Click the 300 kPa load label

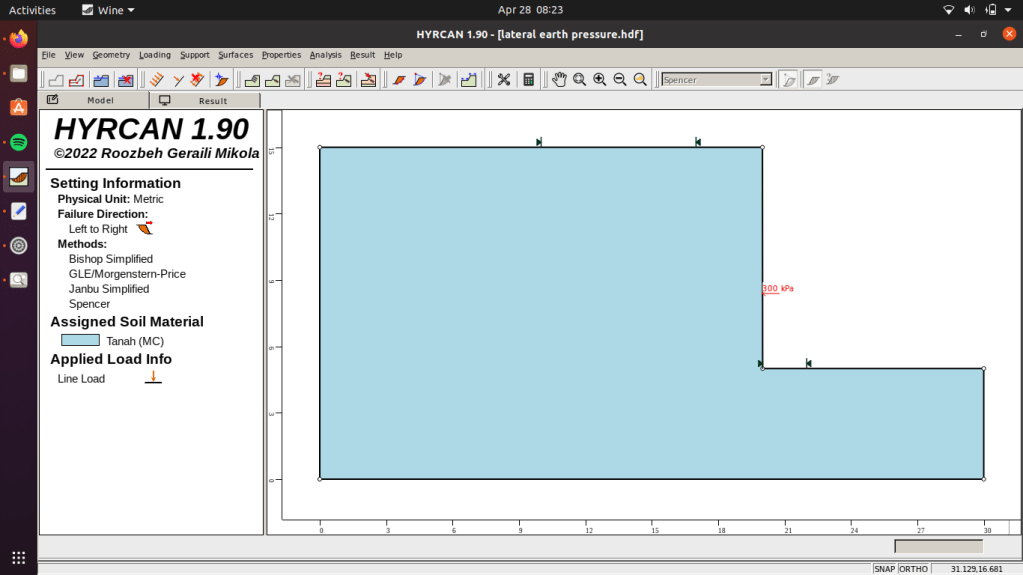pyautogui.click(x=778, y=289)
